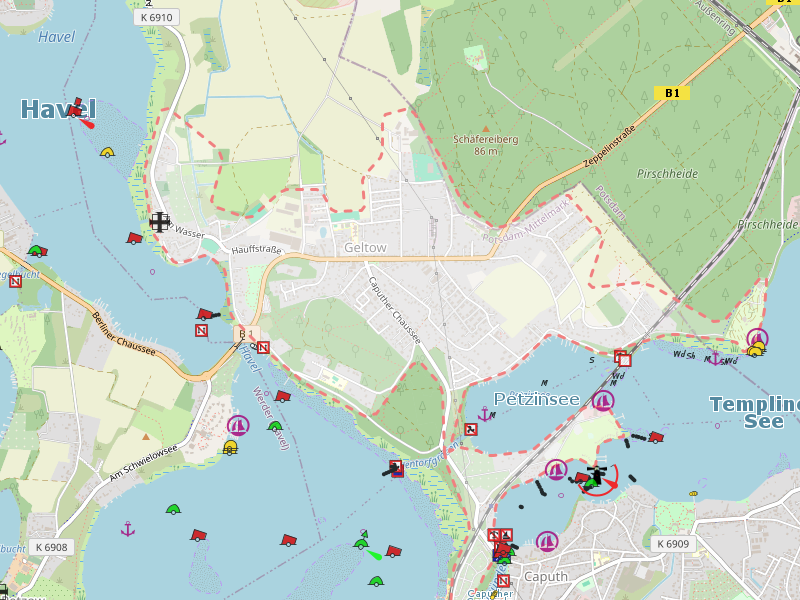Click the marina icon near Am Schwielowsee
This screenshot has width=800, height=600.
[238, 426]
